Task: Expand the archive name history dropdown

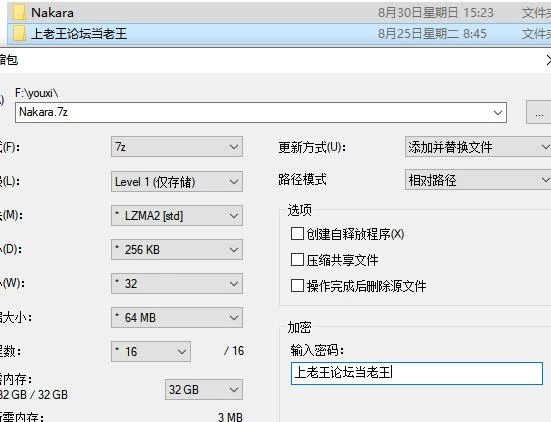Action: [498, 113]
